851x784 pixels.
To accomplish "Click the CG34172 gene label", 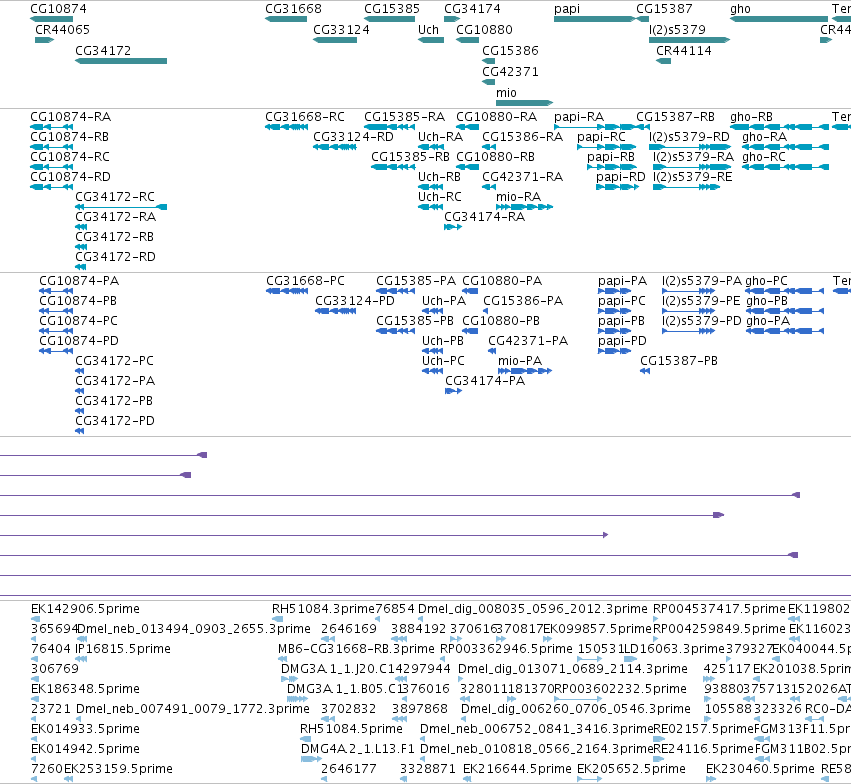I will pyautogui.click(x=103, y=51).
